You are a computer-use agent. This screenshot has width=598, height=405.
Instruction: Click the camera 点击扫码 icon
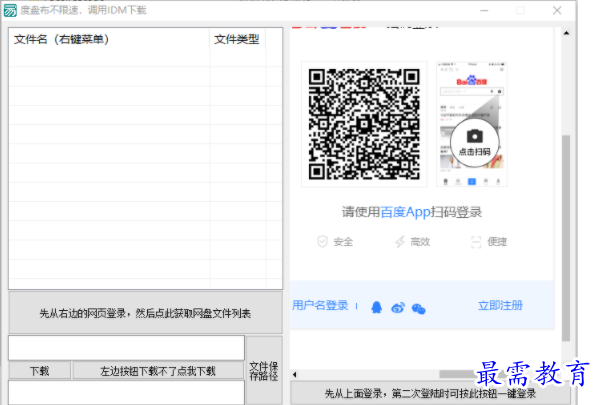pos(474,143)
